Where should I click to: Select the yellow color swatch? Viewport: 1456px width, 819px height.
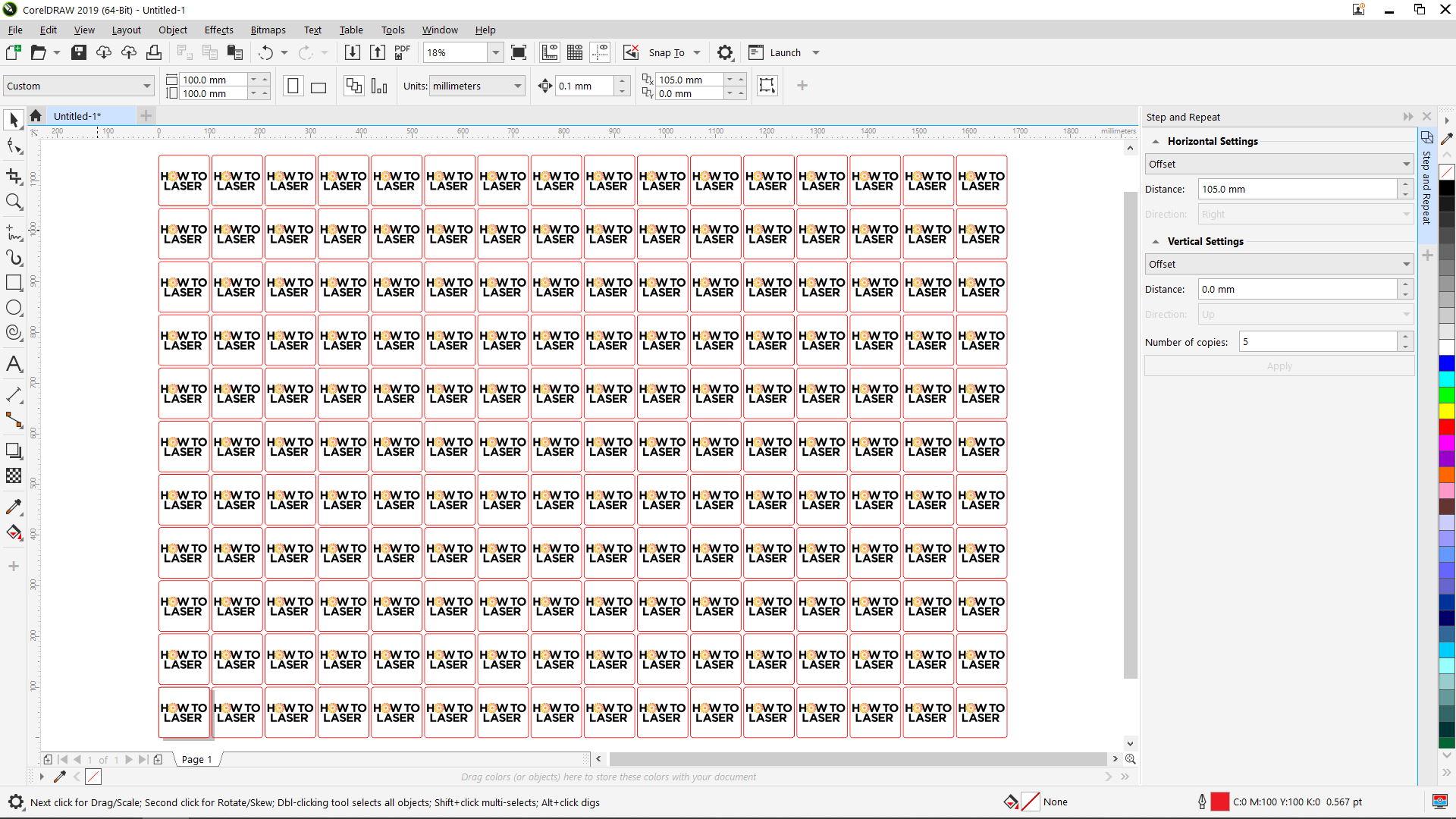click(1447, 411)
